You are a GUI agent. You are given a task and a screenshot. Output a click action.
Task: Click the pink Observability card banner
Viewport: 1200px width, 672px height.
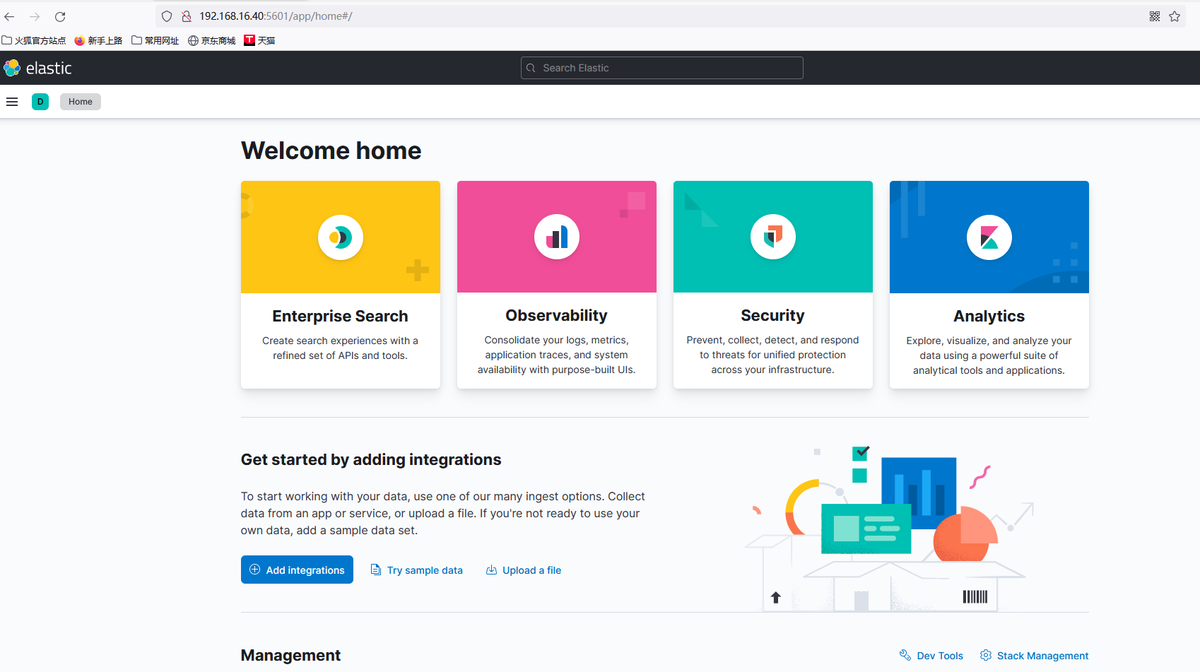tap(557, 237)
